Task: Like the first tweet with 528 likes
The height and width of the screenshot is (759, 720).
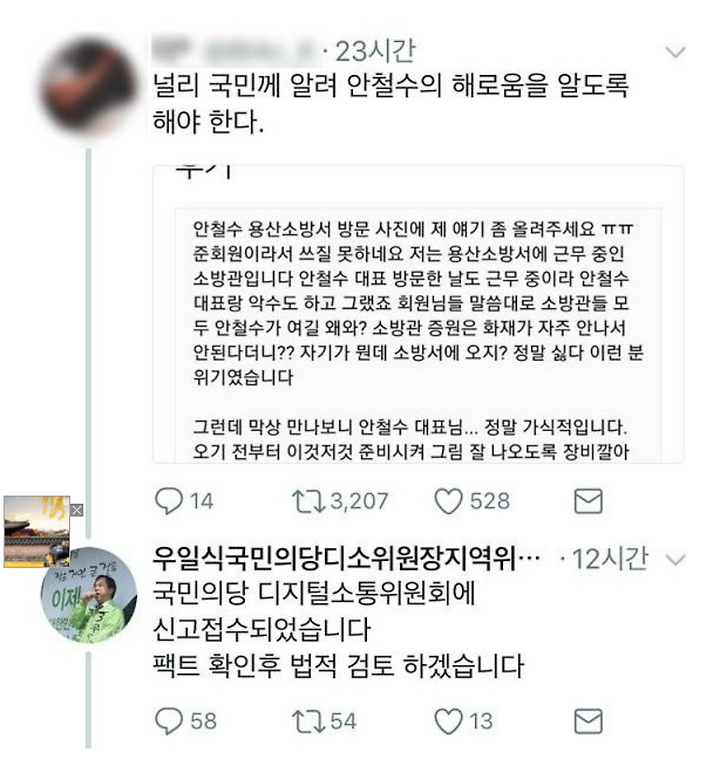Action: coord(448,501)
